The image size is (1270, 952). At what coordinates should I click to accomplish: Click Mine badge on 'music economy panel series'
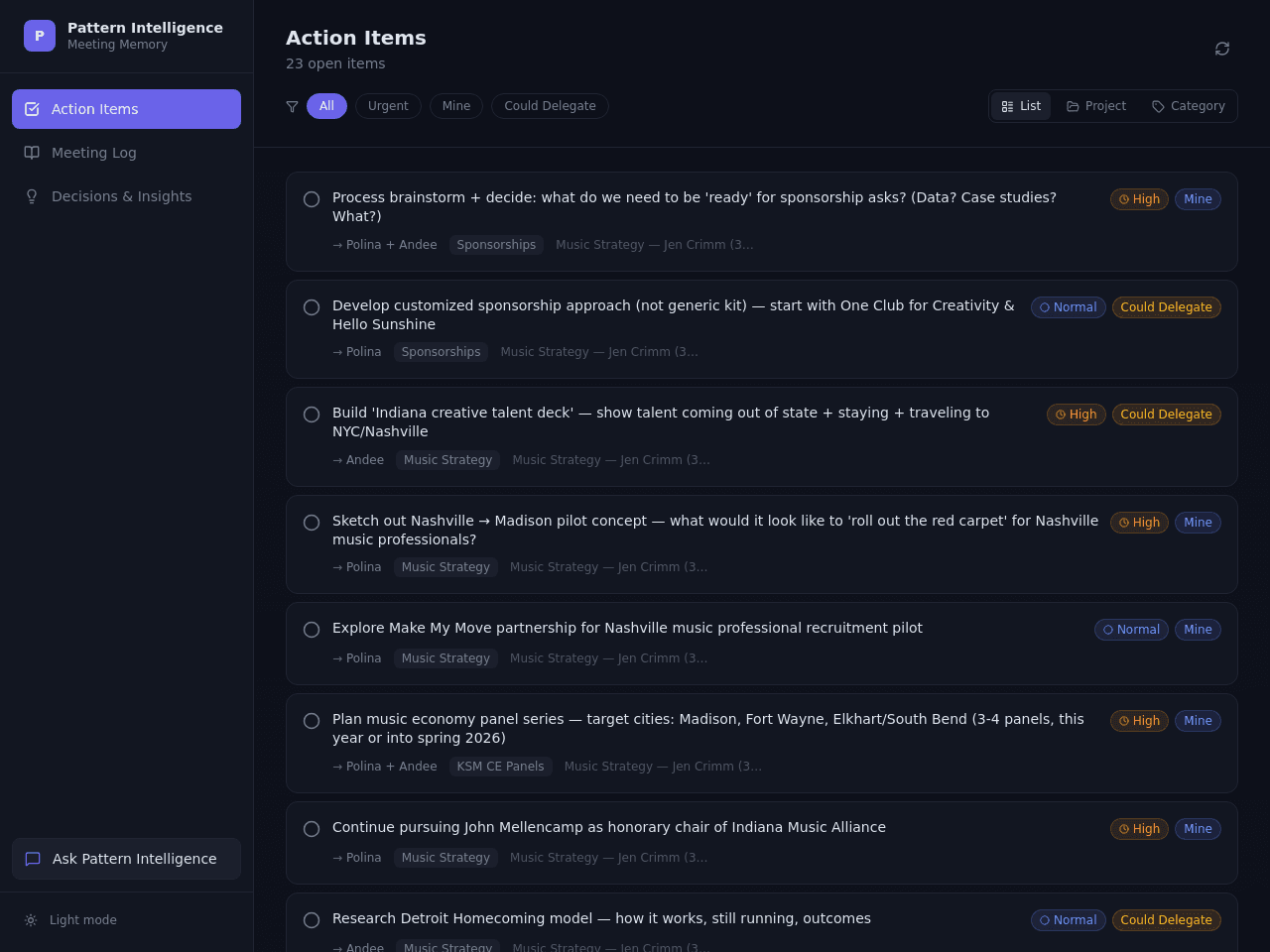pyautogui.click(x=1198, y=721)
